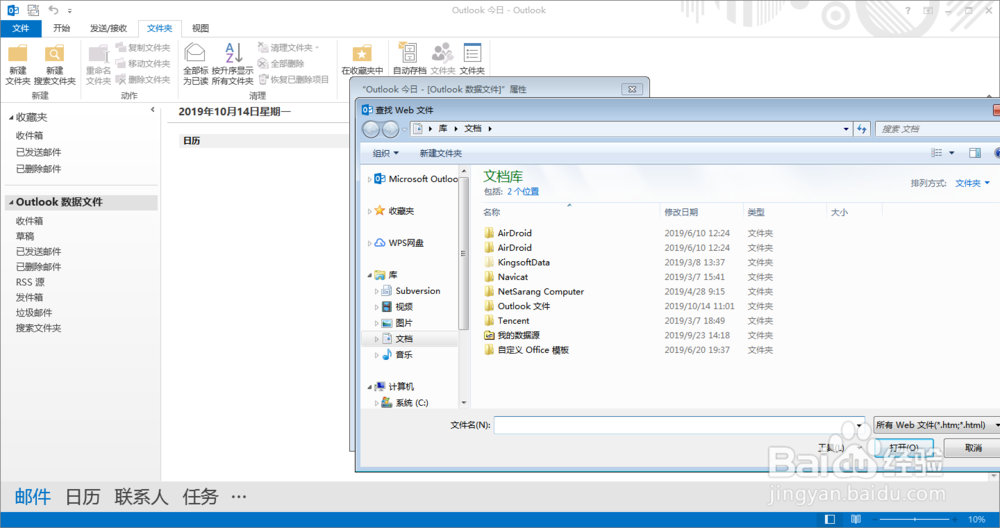The height and width of the screenshot is (528, 1000).
Task: Open the Arrange by 文件夹 dropdown
Action: (x=972, y=183)
